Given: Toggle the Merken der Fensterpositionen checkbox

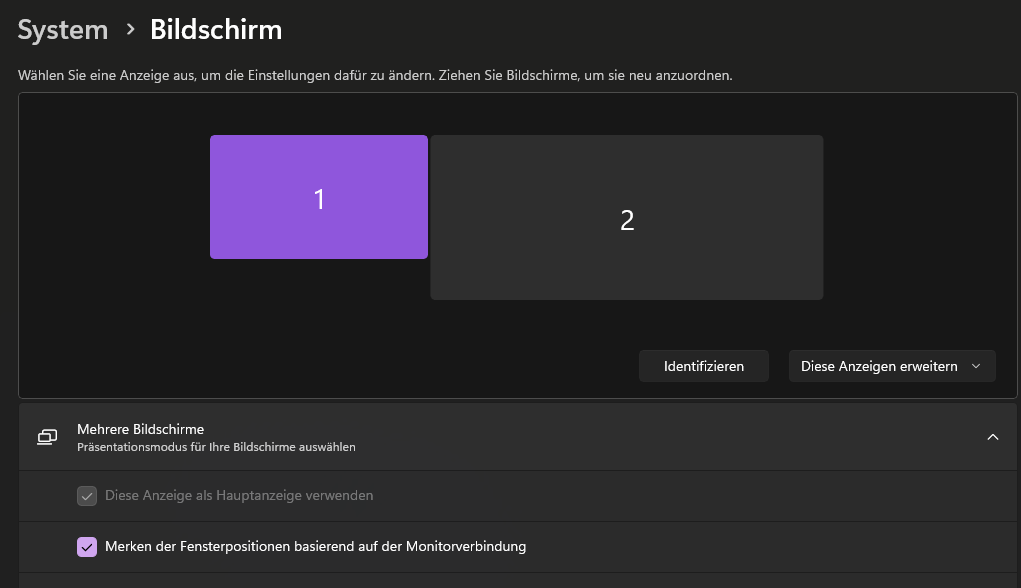Looking at the screenshot, I should [87, 547].
